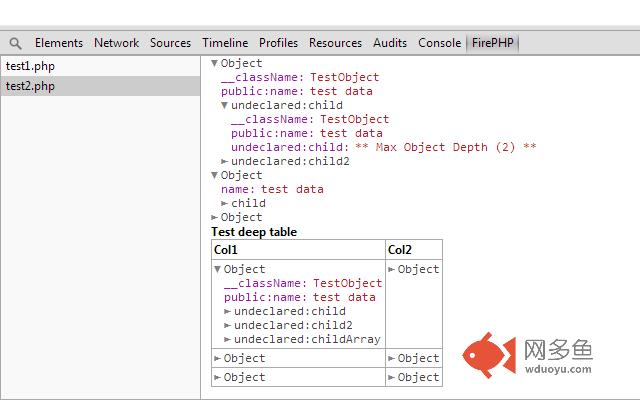Open the Network tab
This screenshot has width=640, height=400.
click(117, 43)
